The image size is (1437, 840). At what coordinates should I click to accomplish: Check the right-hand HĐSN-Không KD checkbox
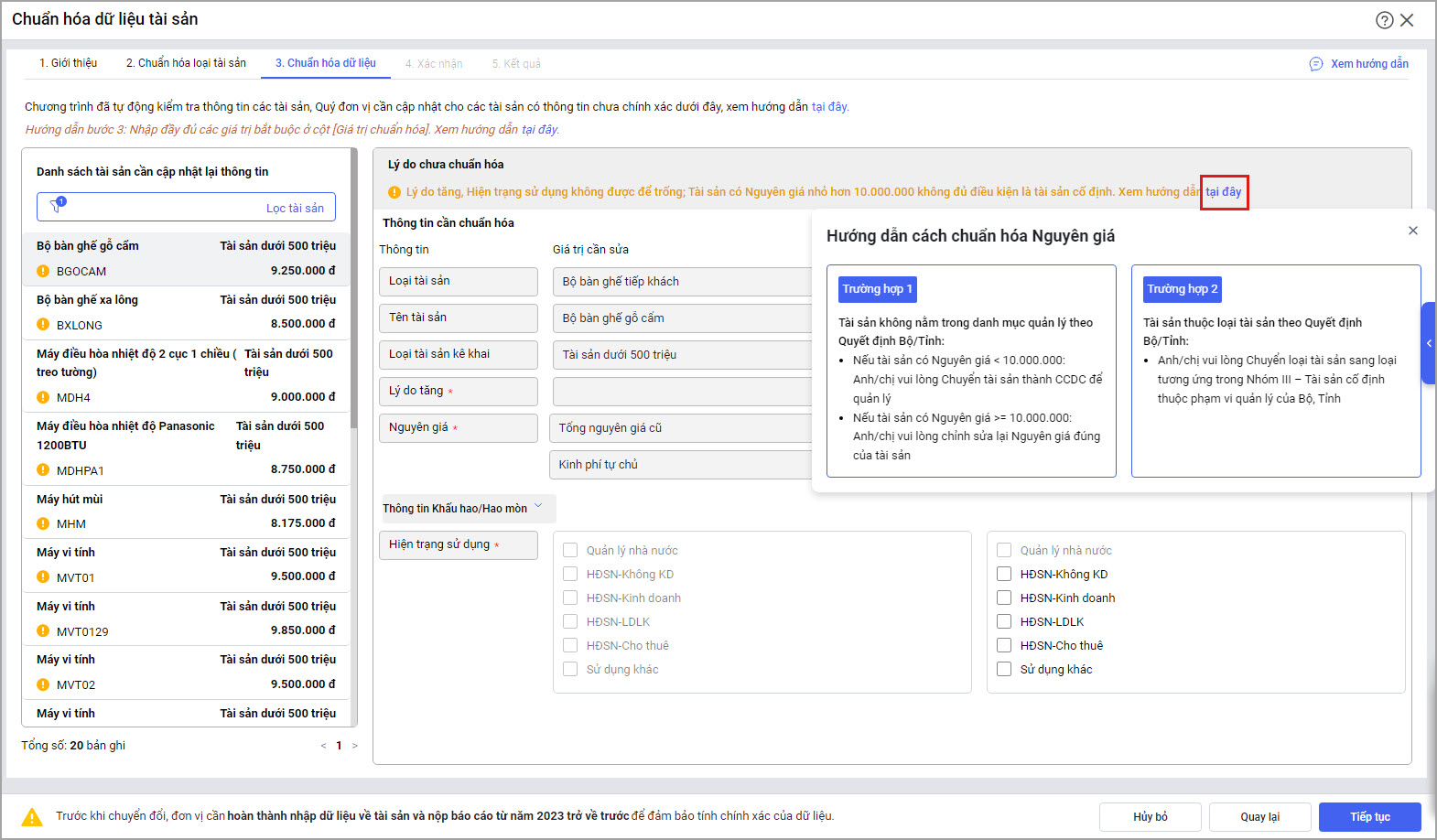coord(1004,574)
